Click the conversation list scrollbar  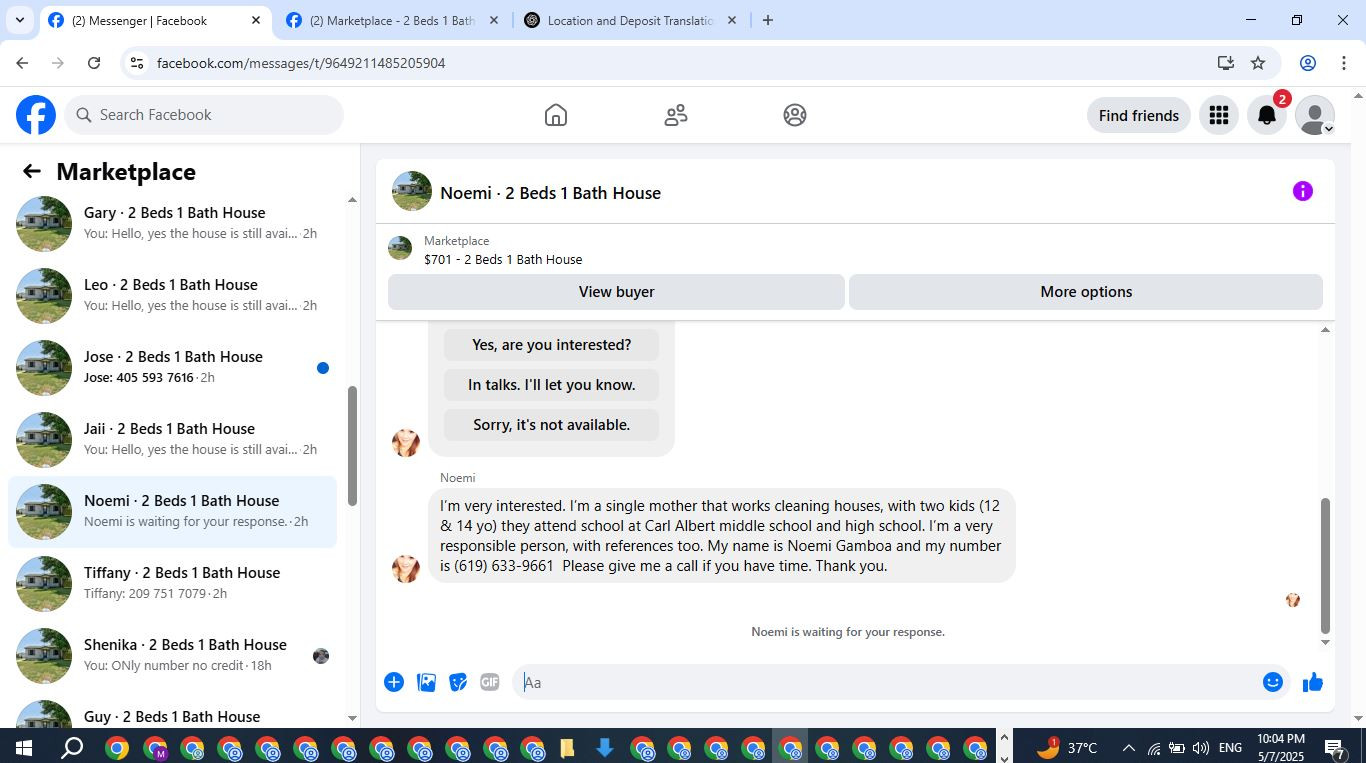tap(352, 445)
